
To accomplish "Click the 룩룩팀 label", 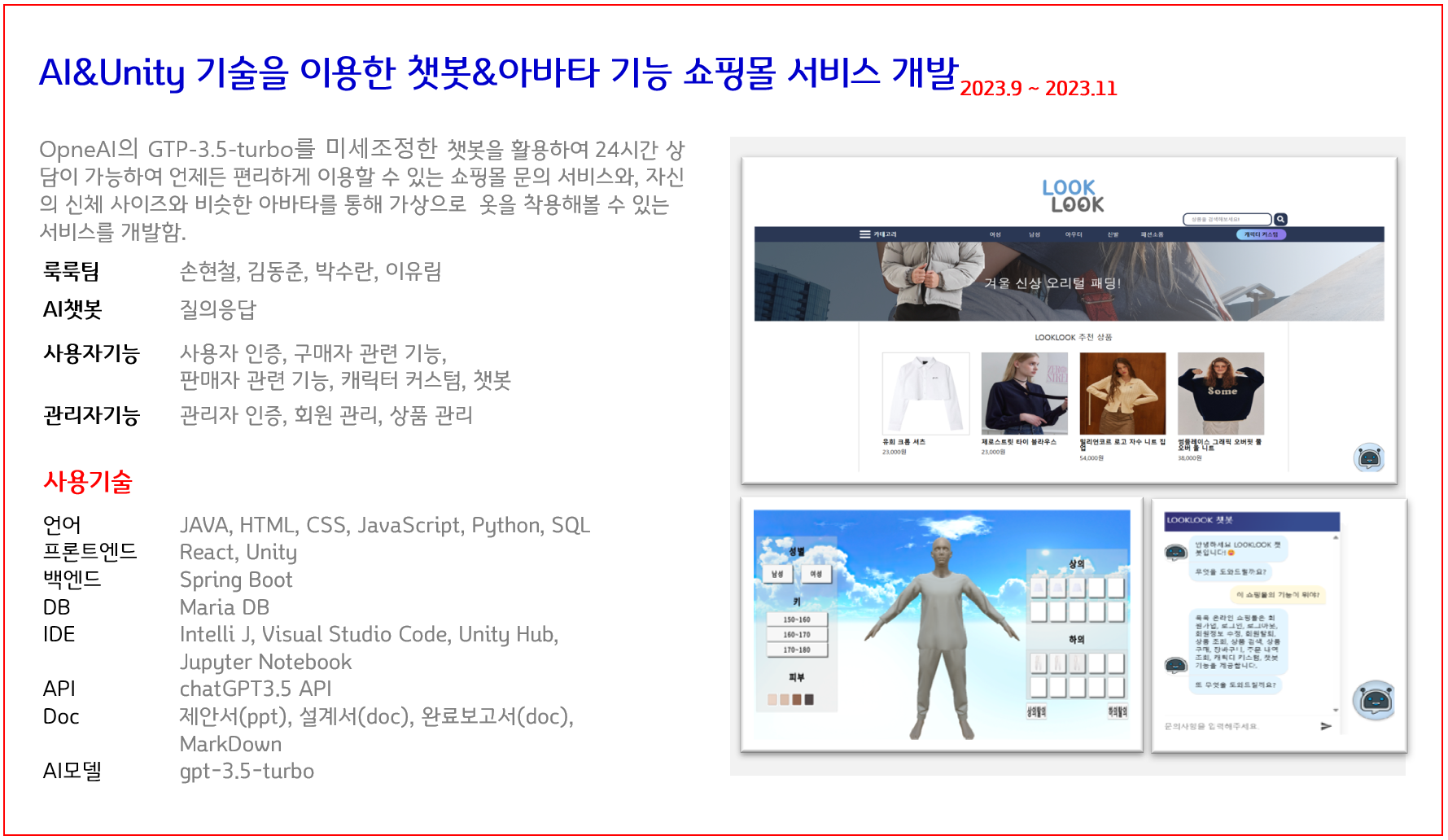I will [72, 271].
